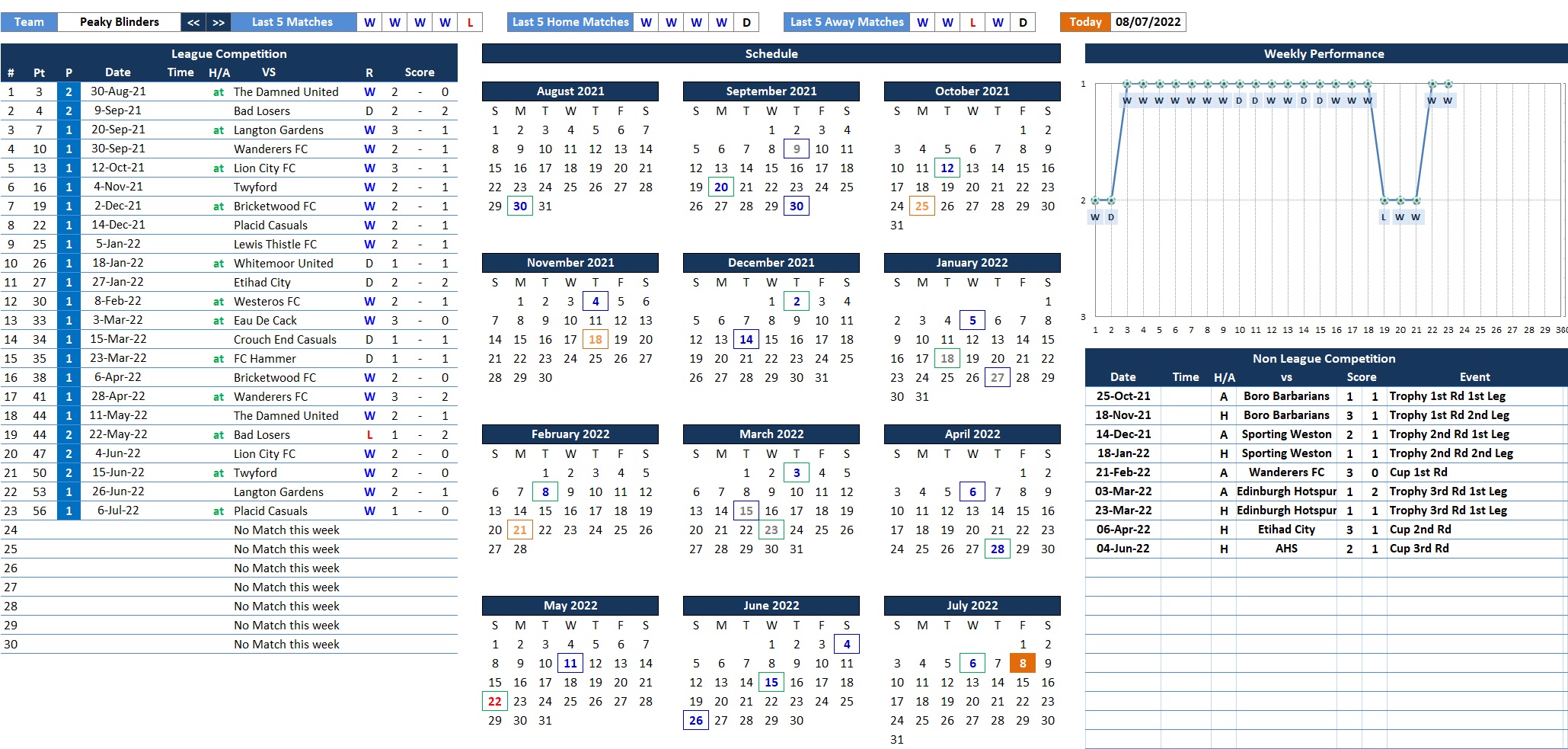
Task: Select the Weekly Performance chart title
Action: click(x=1324, y=53)
